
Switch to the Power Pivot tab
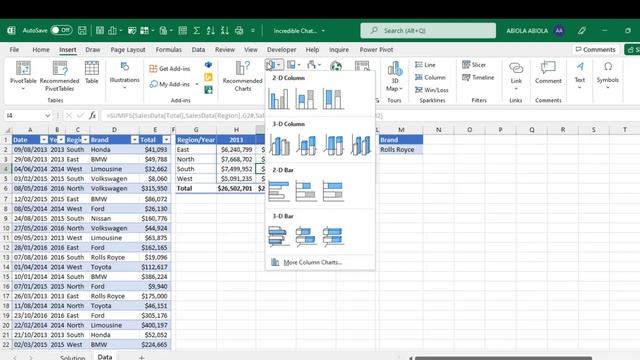point(376,49)
